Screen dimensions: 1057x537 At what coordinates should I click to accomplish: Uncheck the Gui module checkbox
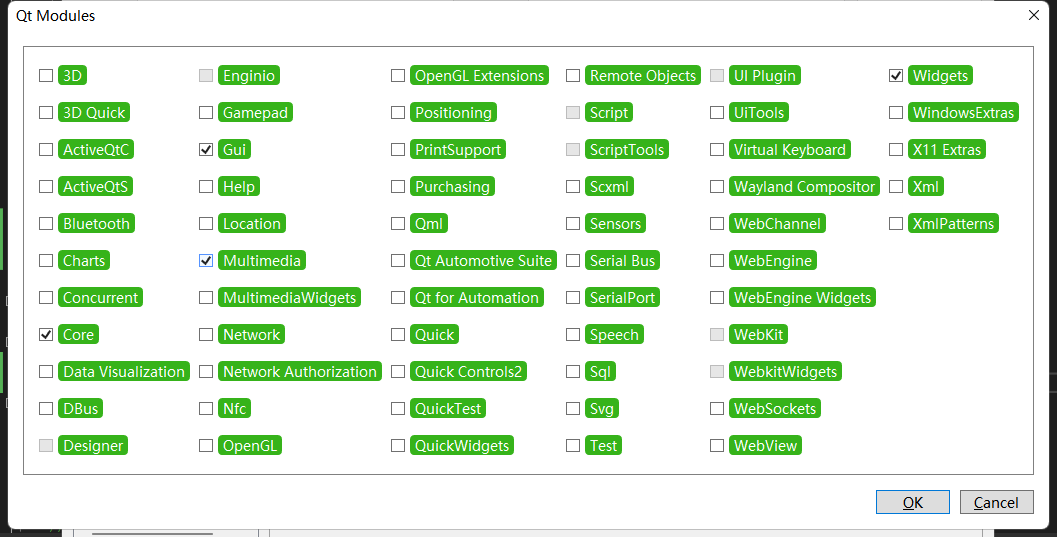(x=206, y=149)
